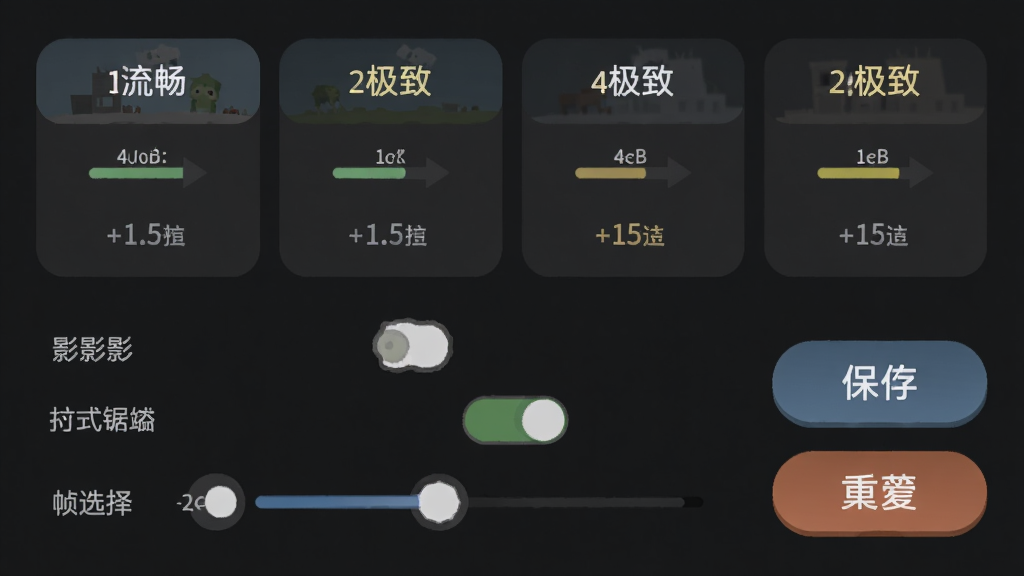
Task: Select the rightmost 2极致 preset card
Action: 875,157
